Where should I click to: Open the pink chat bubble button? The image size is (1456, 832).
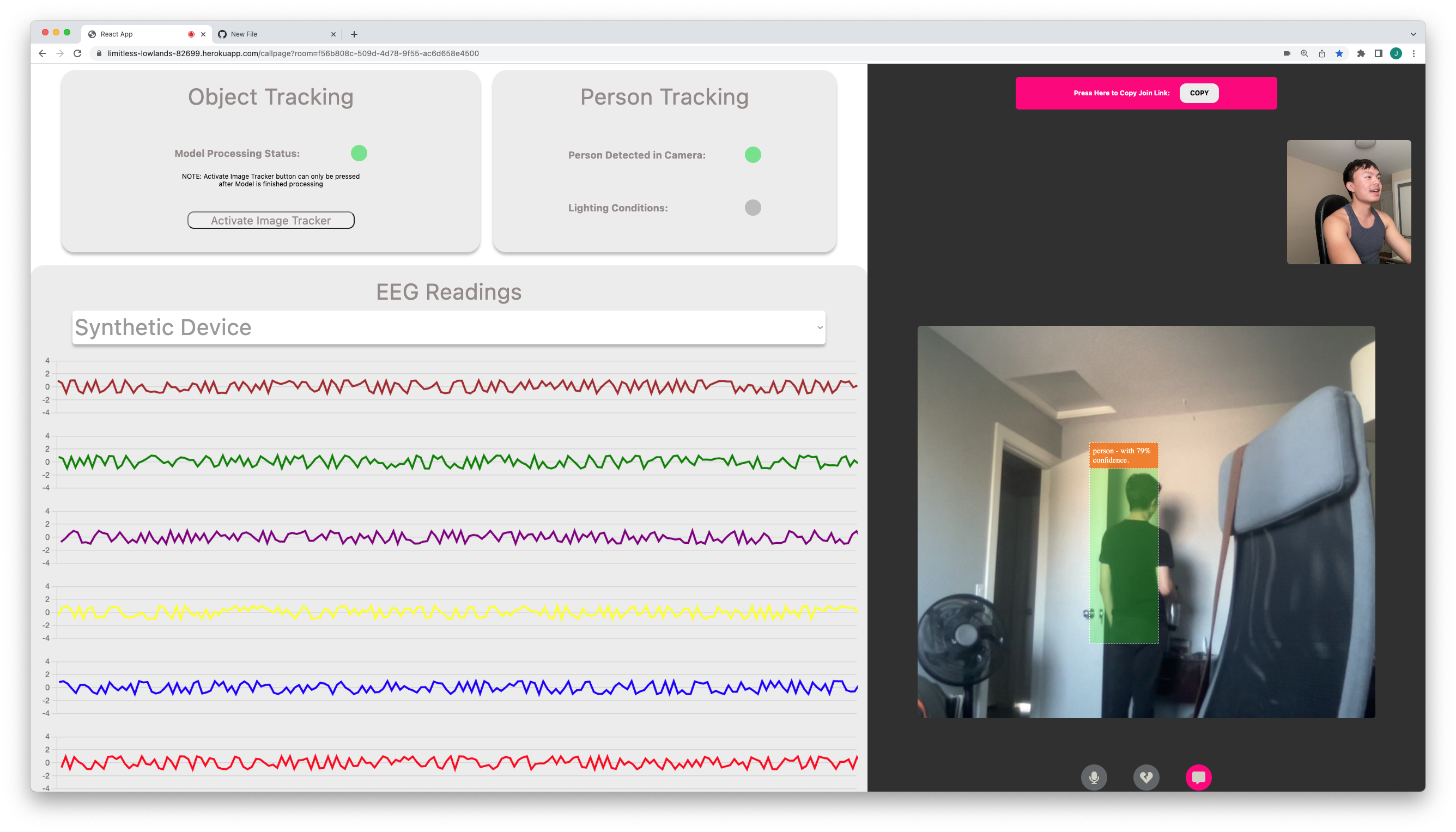tap(1198, 777)
